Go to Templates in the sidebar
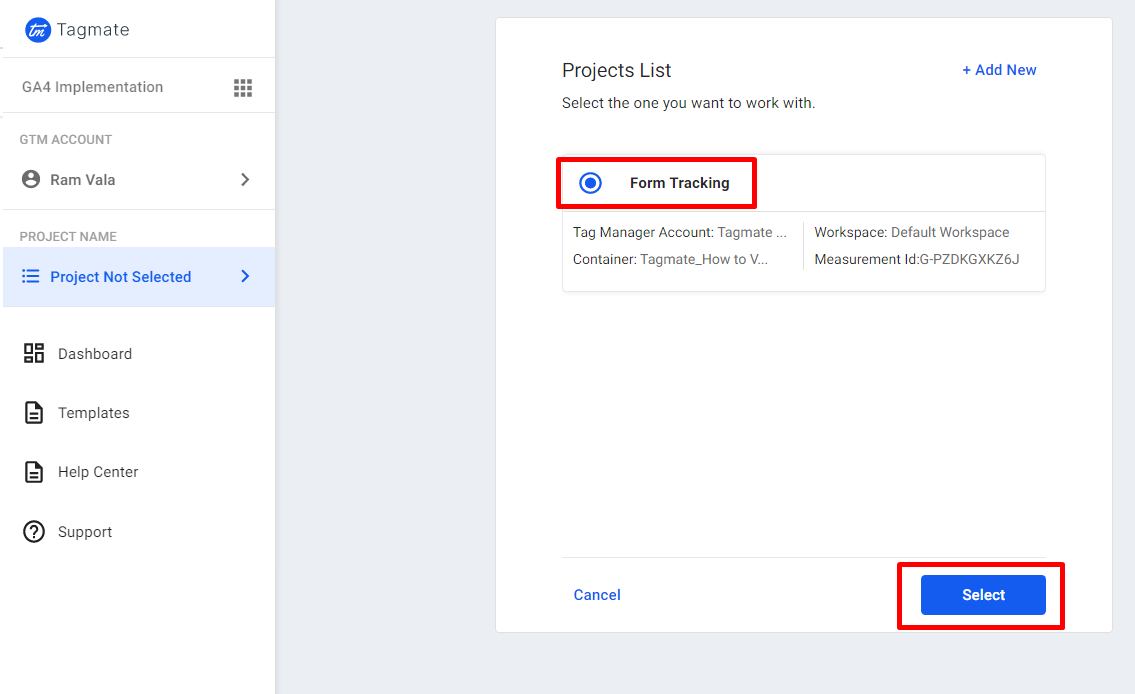The width and height of the screenshot is (1135, 694). pos(94,413)
